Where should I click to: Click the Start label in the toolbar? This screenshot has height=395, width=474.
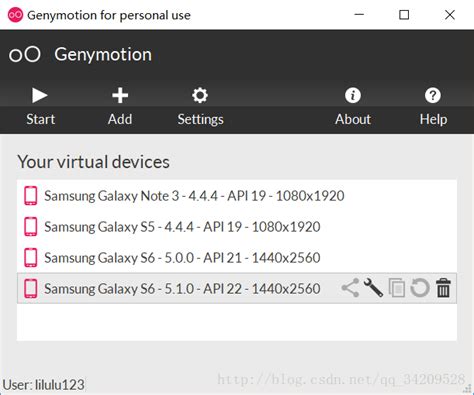click(x=40, y=119)
